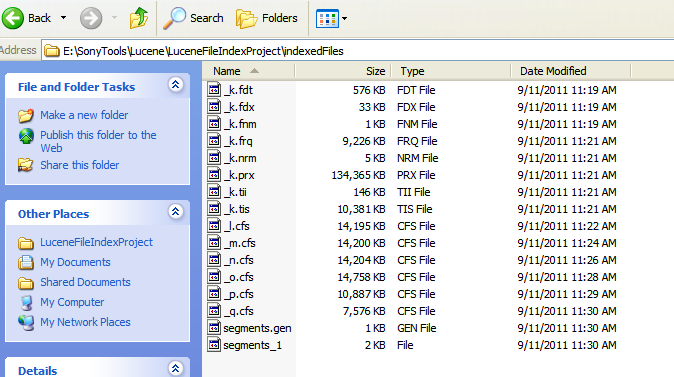
Task: Click the address bar path field
Action: coord(357,51)
